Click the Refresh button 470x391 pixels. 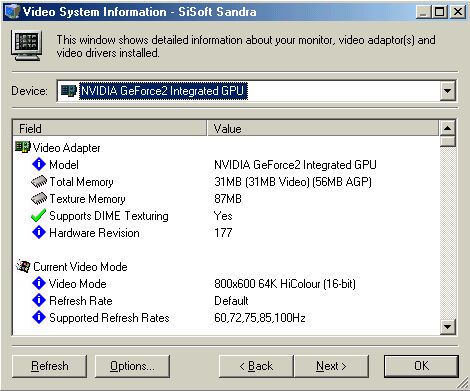49,366
